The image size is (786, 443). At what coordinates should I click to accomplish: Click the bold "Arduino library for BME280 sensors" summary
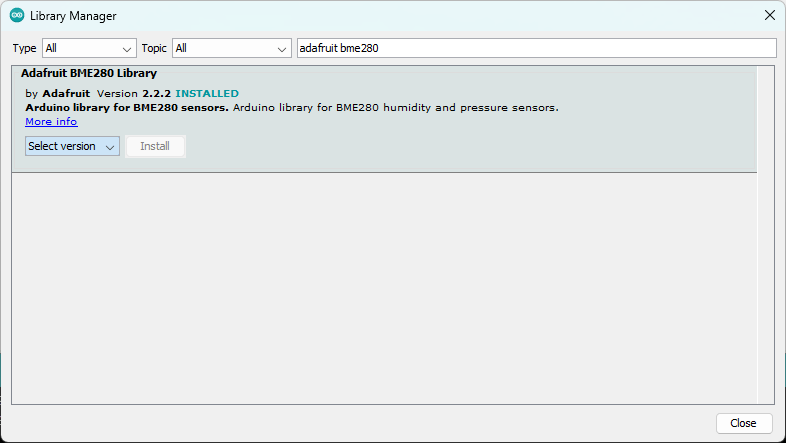126,108
